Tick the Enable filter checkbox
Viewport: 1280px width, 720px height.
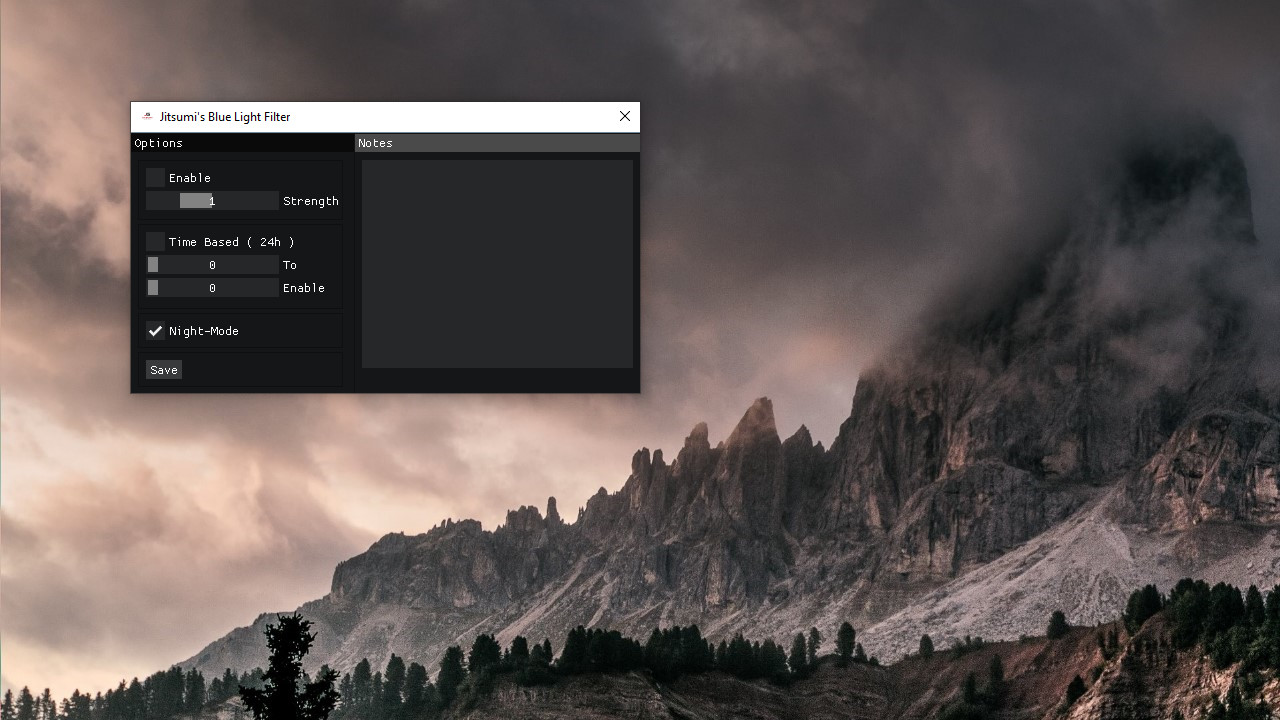pyautogui.click(x=155, y=178)
